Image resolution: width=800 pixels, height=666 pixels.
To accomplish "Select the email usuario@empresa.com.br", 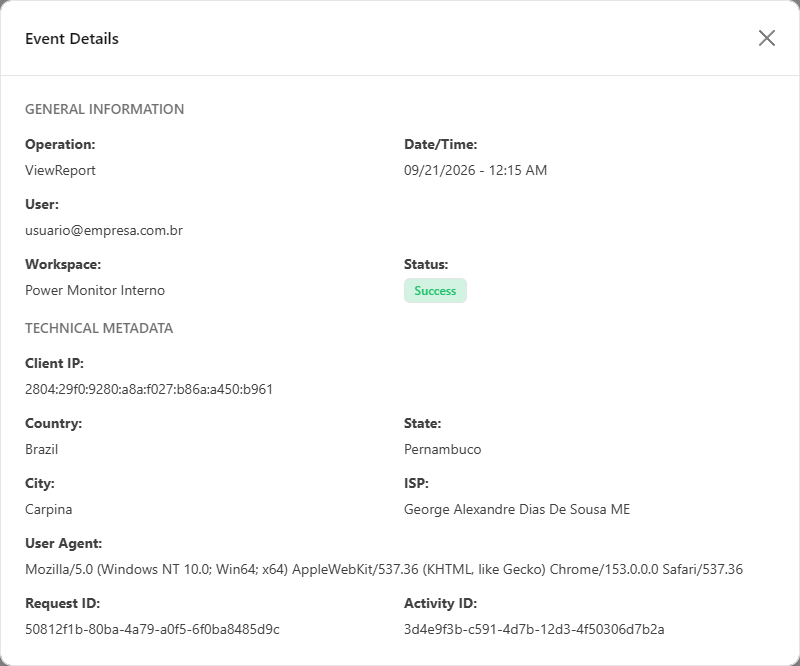I will point(104,230).
